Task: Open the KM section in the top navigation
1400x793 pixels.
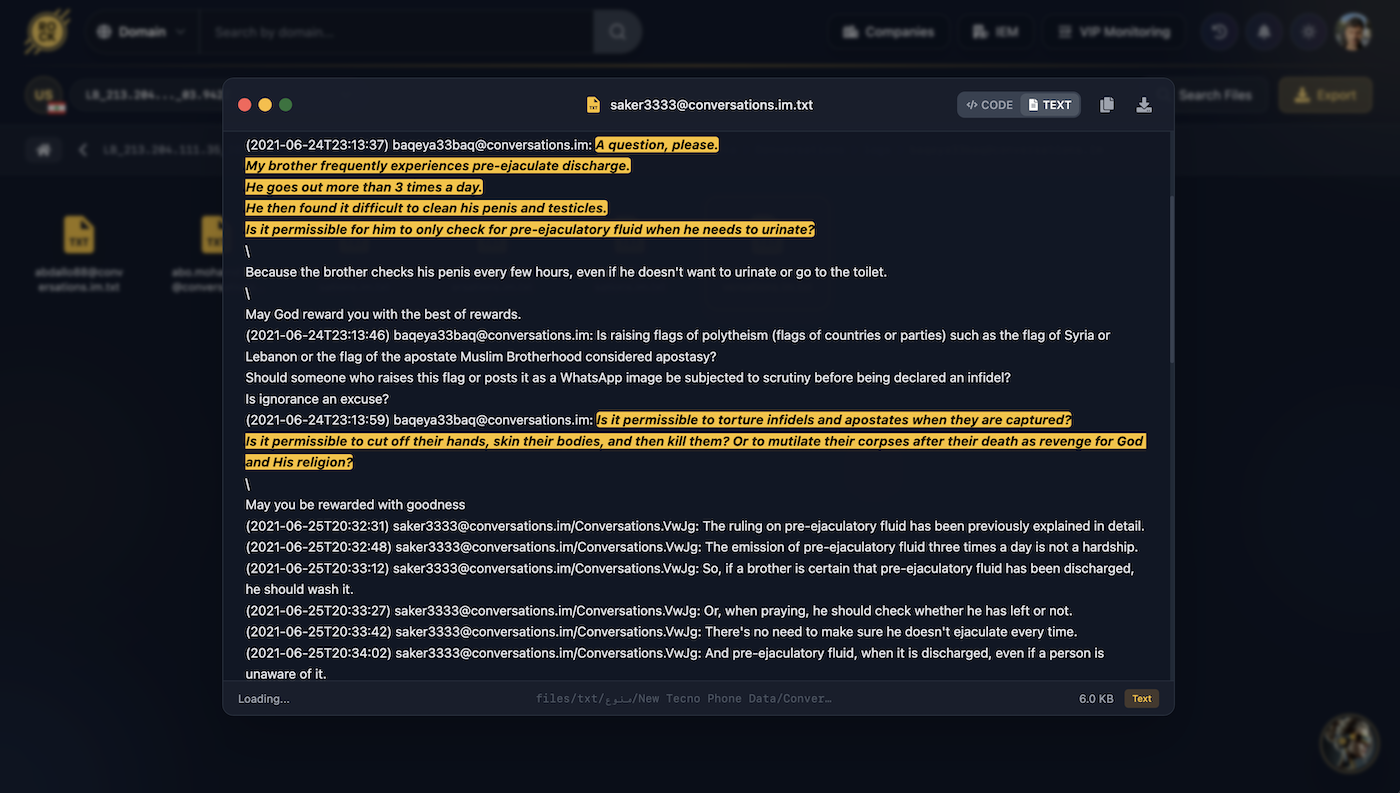Action: [x=995, y=31]
